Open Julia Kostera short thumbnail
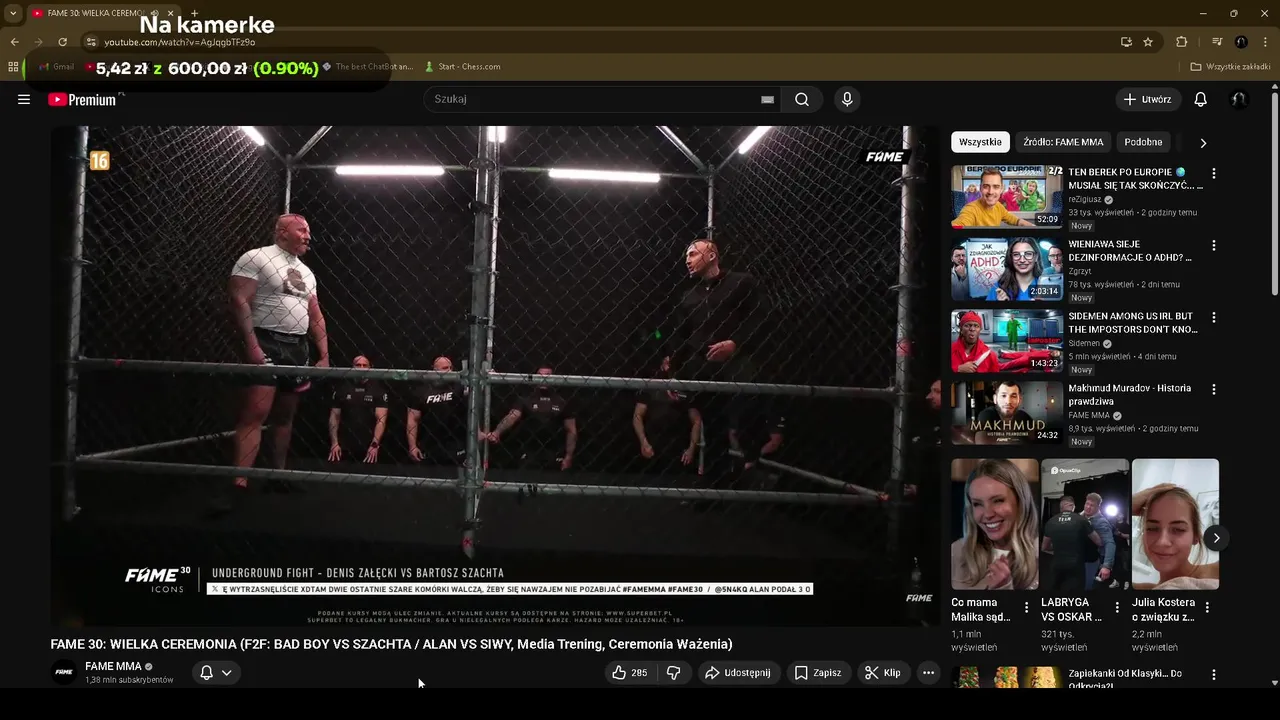 (1175, 524)
